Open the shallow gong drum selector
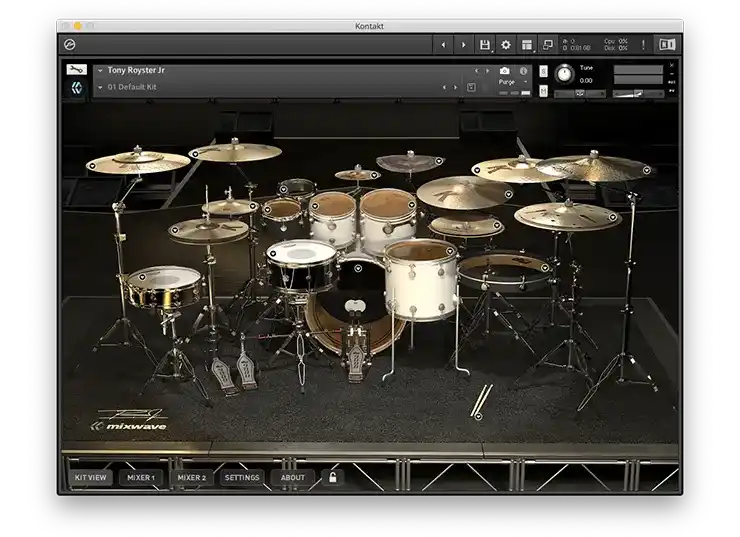The image size is (740, 537). 545,268
